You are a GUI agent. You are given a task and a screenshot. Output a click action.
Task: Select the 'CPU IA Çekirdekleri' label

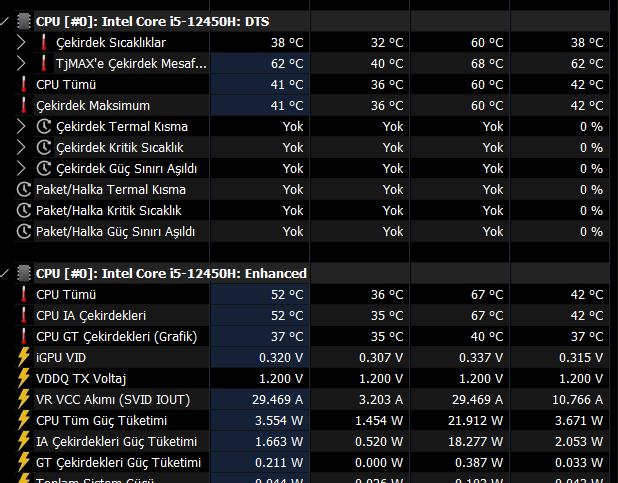click(x=91, y=316)
